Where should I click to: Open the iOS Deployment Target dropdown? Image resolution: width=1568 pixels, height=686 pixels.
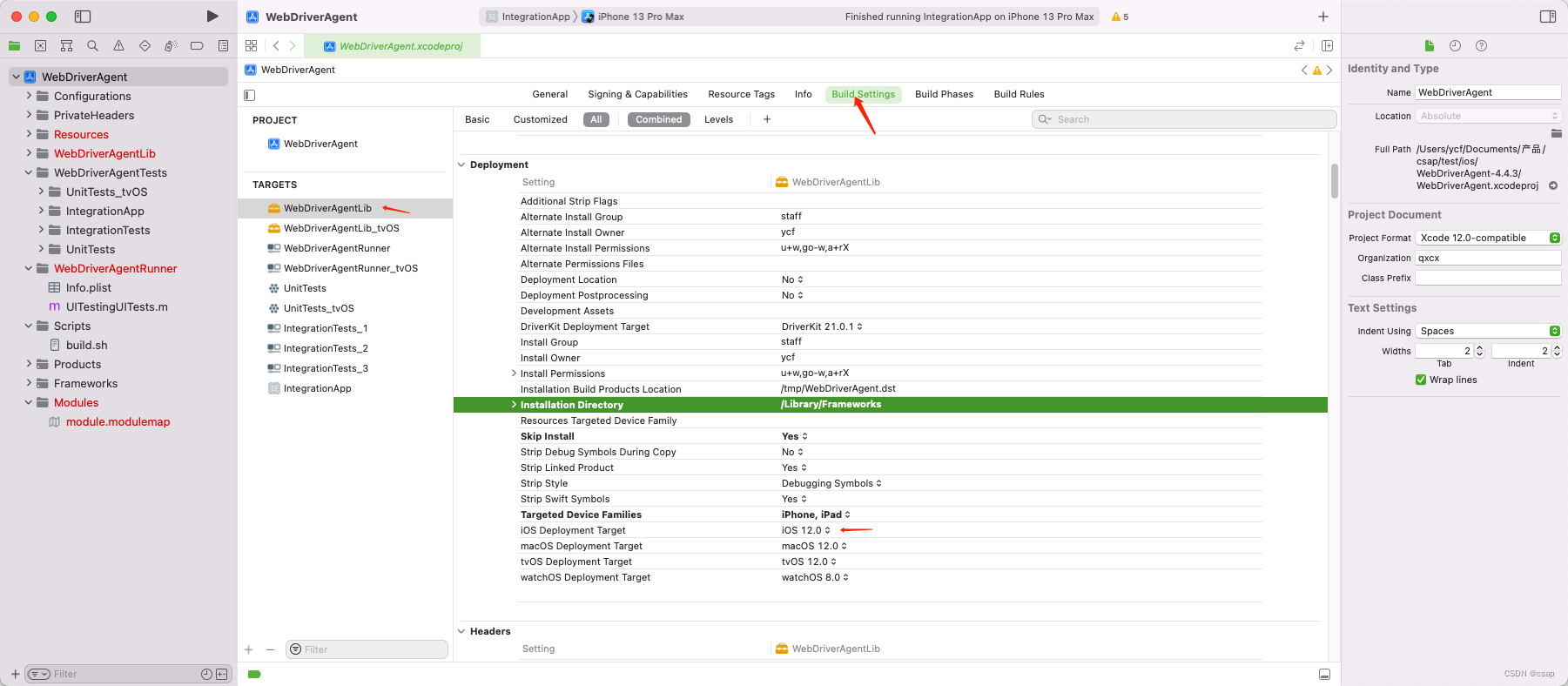[806, 530]
